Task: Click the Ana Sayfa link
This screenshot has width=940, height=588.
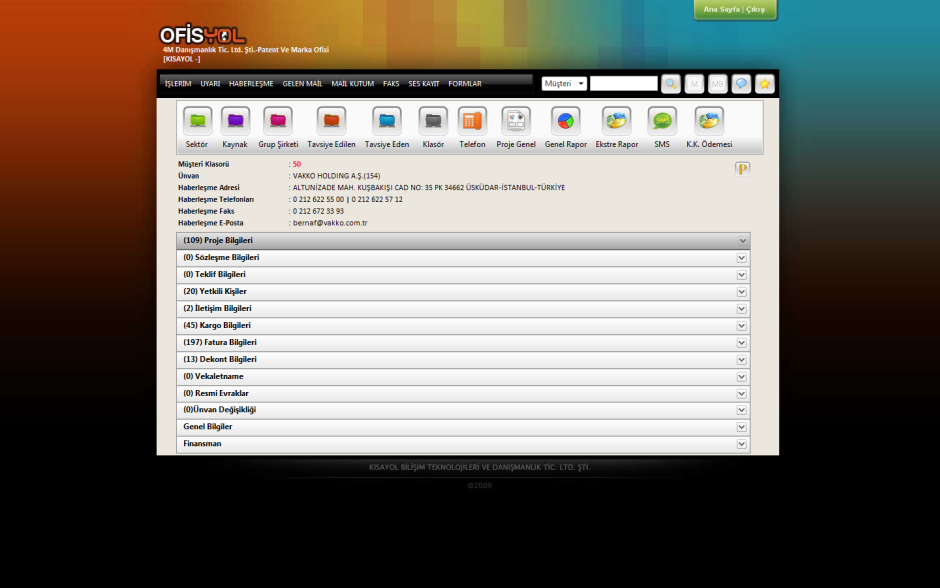Action: click(x=721, y=9)
